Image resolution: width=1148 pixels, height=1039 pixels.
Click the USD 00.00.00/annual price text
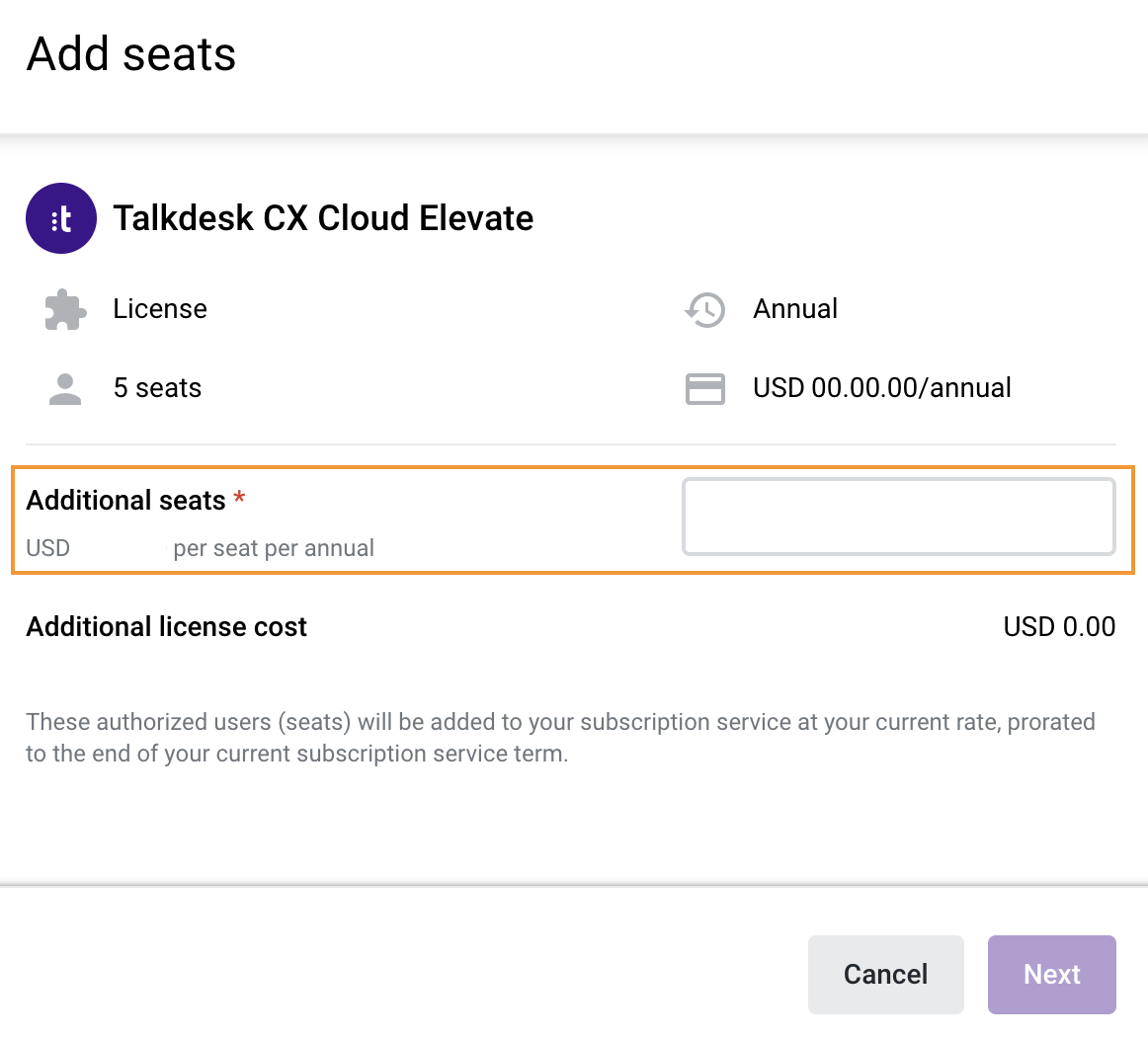click(x=882, y=388)
